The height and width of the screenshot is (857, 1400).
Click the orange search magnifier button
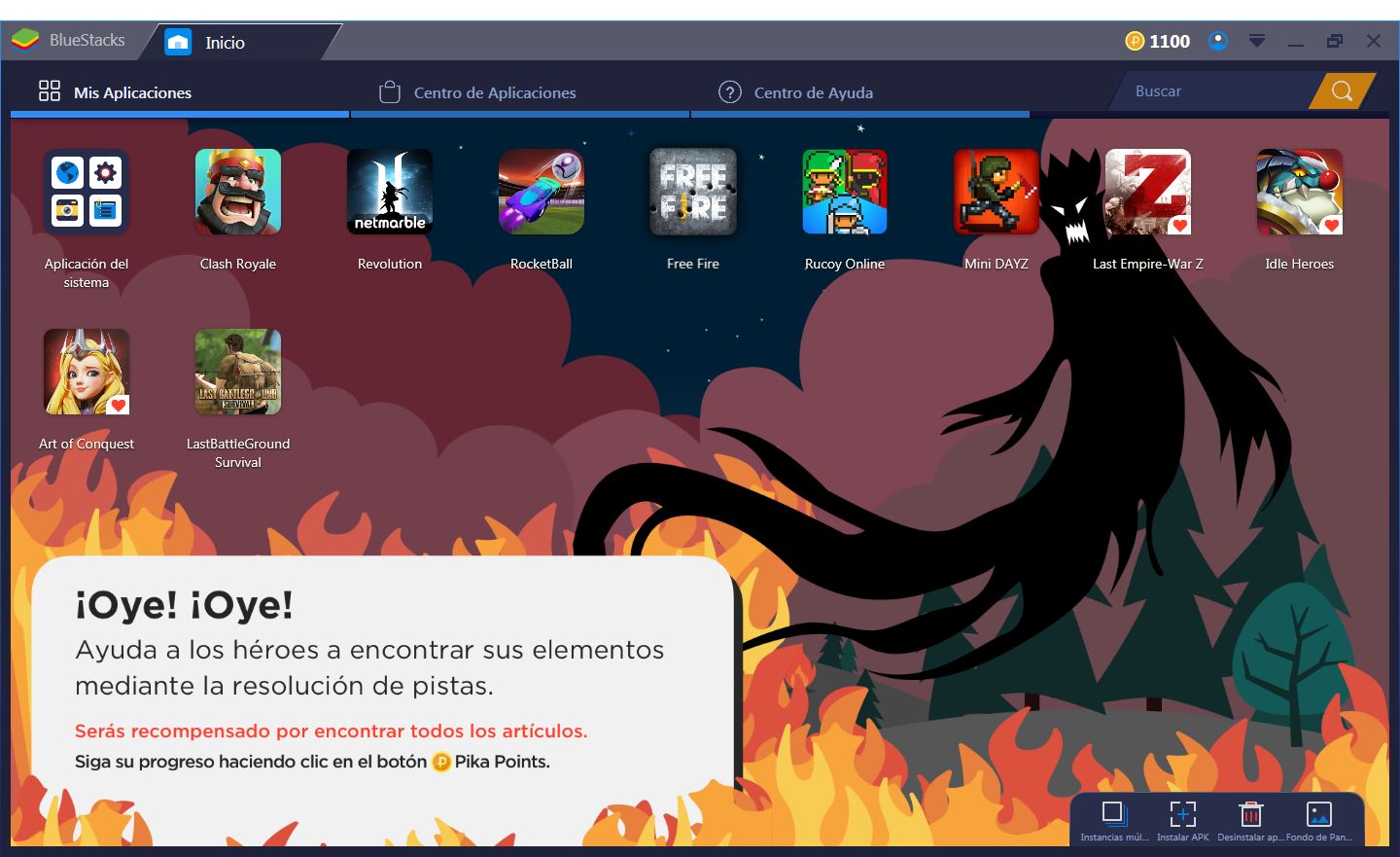pyautogui.click(x=1342, y=91)
